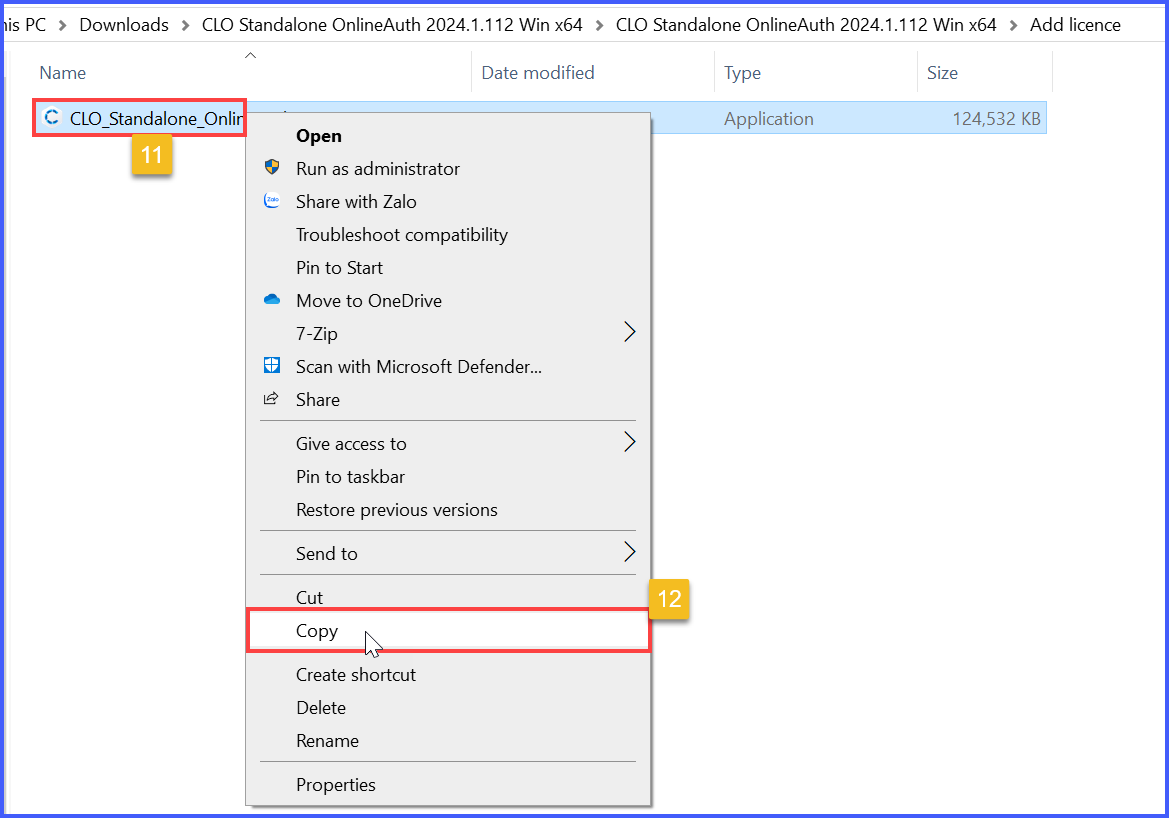This screenshot has width=1169, height=818.
Task: Sort files by Size column header
Action: click(x=942, y=73)
